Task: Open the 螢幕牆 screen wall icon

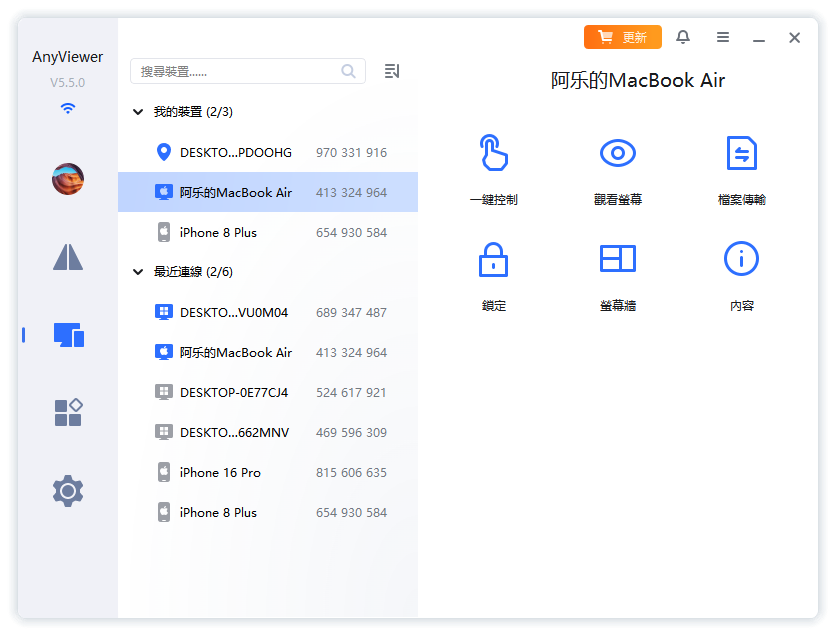Action: point(617,259)
